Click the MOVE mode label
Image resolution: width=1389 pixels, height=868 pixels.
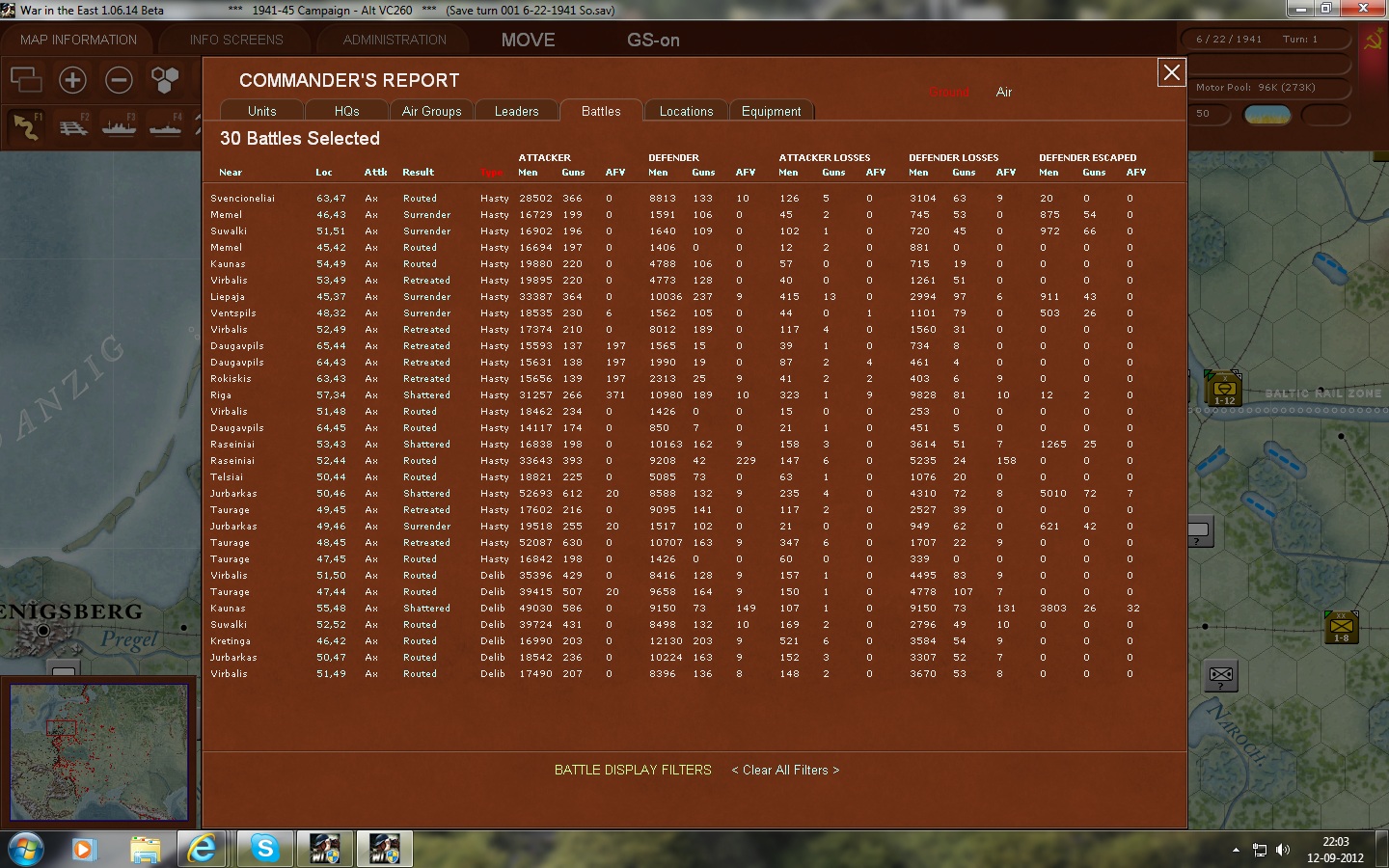pyautogui.click(x=528, y=40)
